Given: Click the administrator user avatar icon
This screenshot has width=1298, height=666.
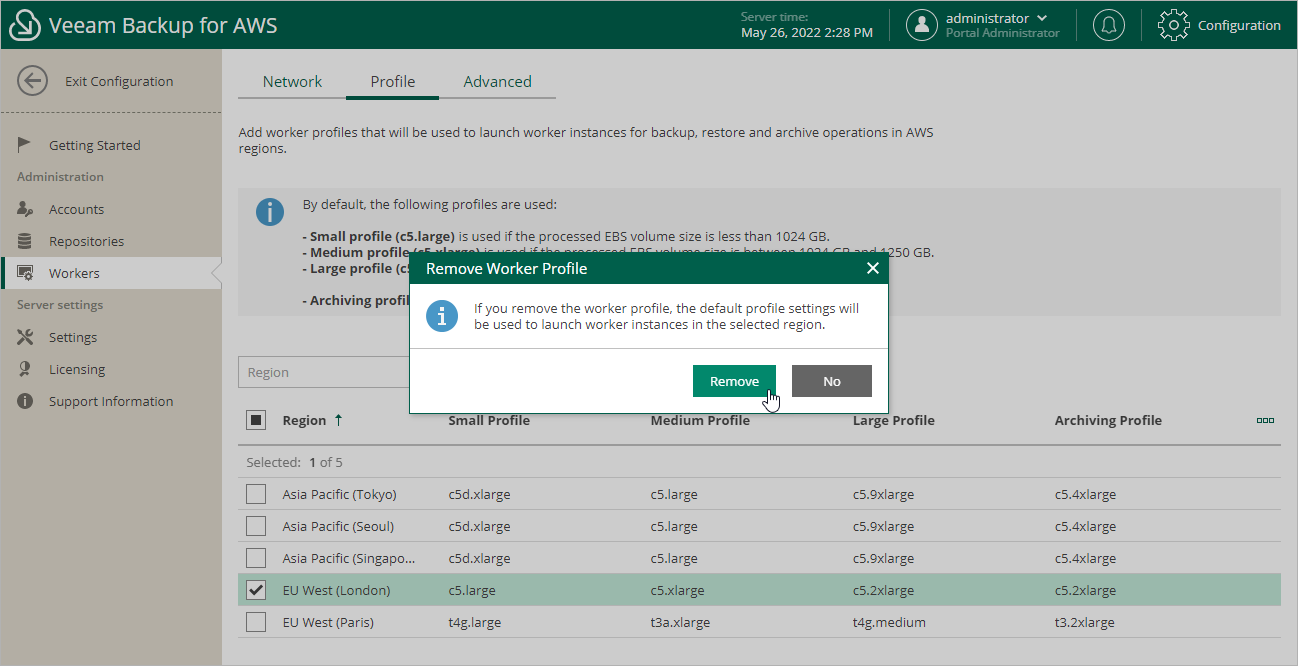Looking at the screenshot, I should pyautogui.click(x=922, y=25).
